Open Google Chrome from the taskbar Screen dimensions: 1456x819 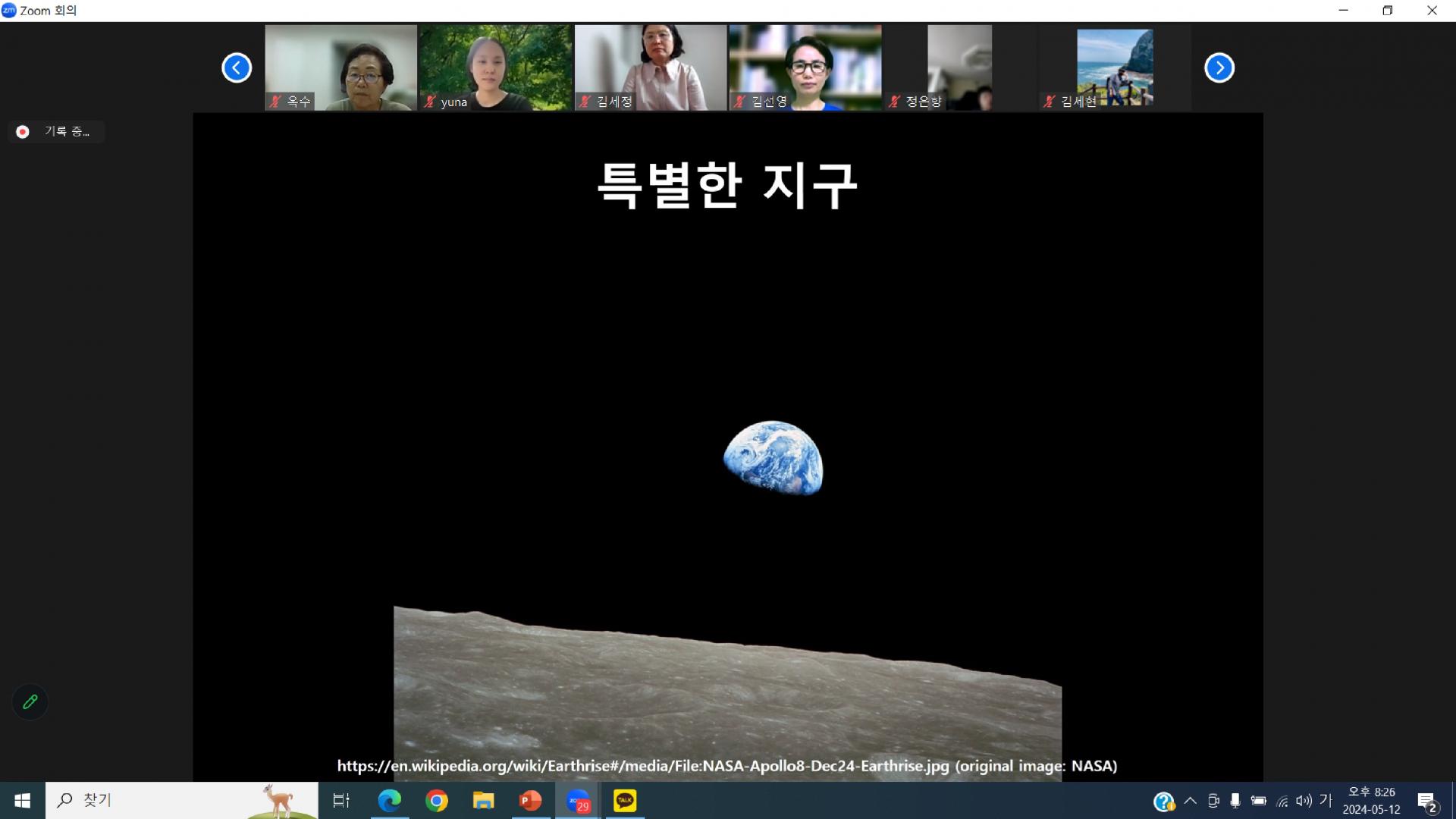(x=437, y=801)
